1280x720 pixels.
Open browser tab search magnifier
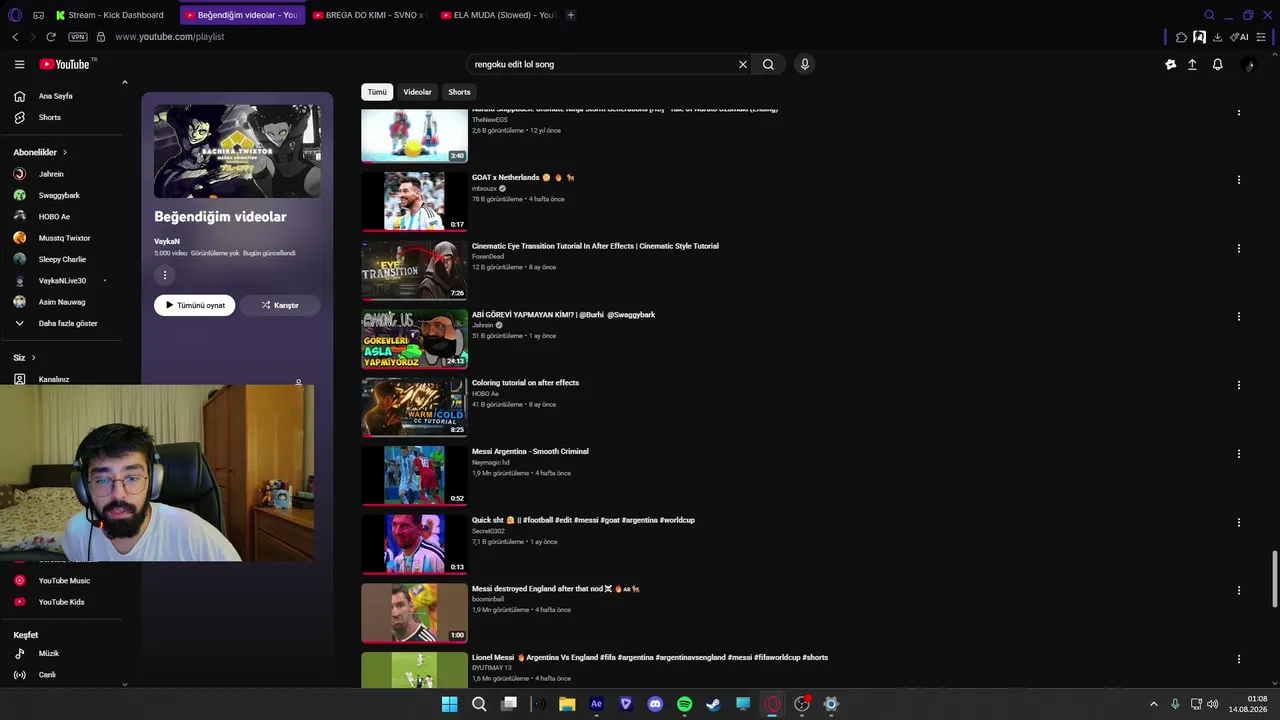[x=1209, y=15]
